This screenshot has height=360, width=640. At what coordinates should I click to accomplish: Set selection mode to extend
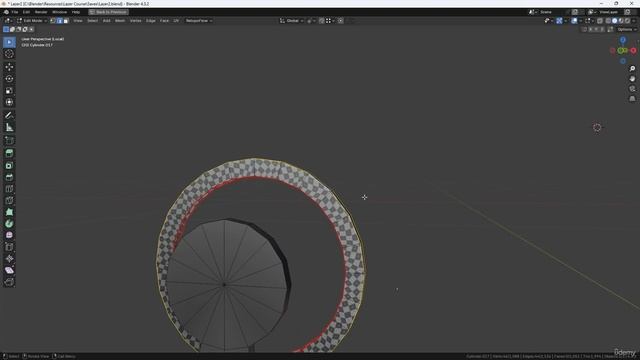click(12, 29)
